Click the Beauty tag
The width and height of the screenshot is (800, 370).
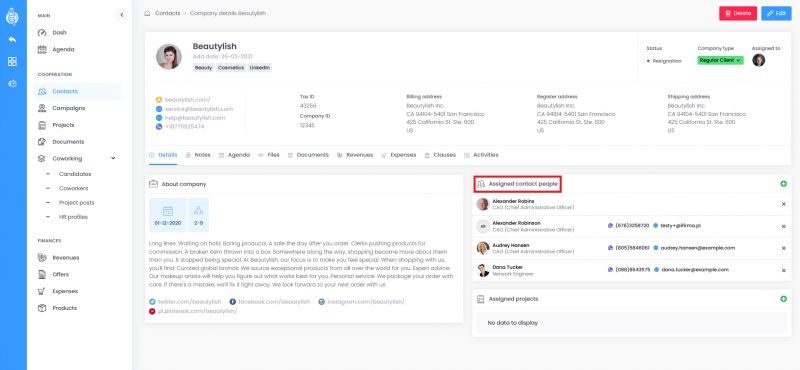pyautogui.click(x=204, y=68)
